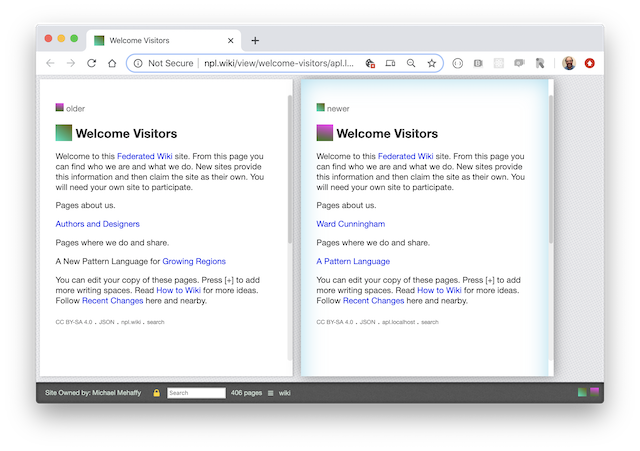Viewport: 640px width, 451px height.
Task: Click 'Site Owned by: Michael Mehaffy' text
Action: click(93, 393)
